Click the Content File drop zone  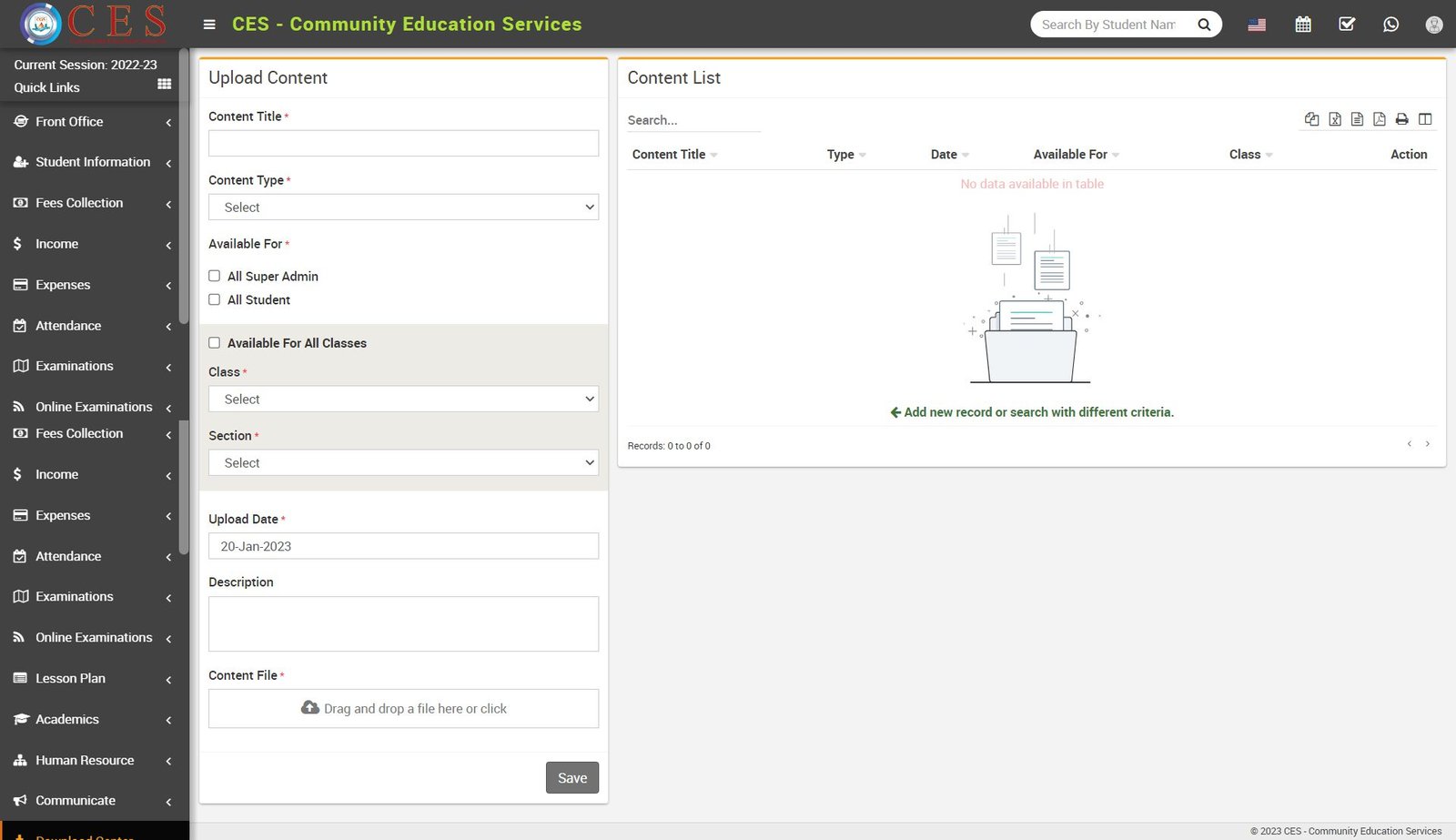coord(403,708)
